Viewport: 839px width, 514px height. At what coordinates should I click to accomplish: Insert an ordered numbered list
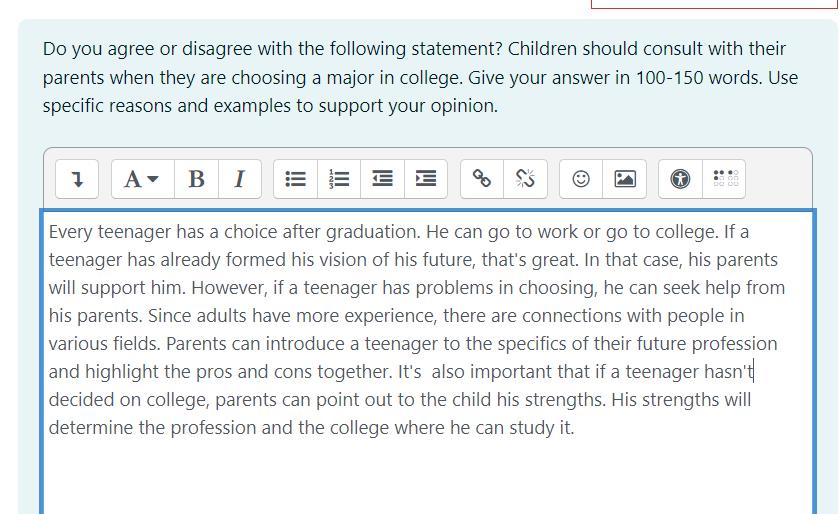339,179
